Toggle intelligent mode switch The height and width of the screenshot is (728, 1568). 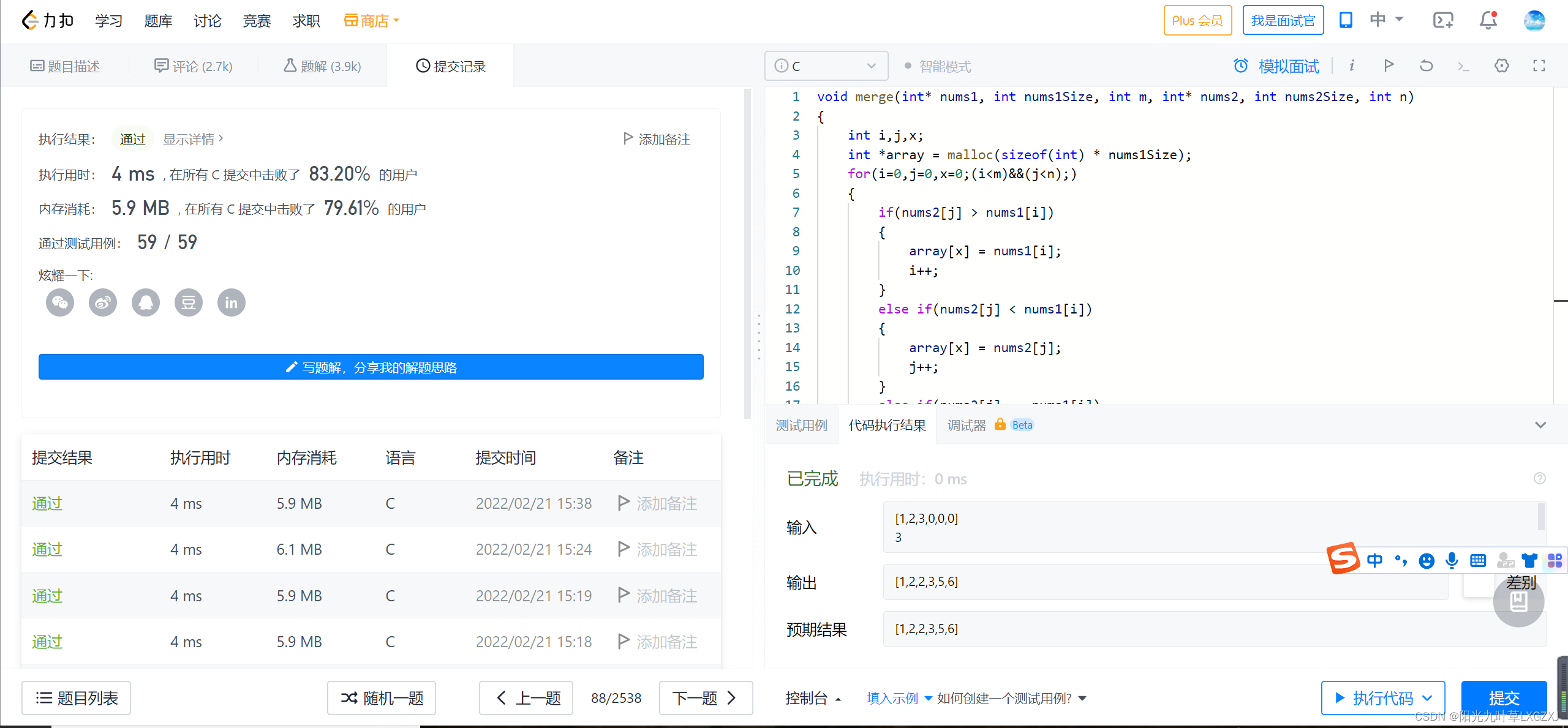click(905, 65)
